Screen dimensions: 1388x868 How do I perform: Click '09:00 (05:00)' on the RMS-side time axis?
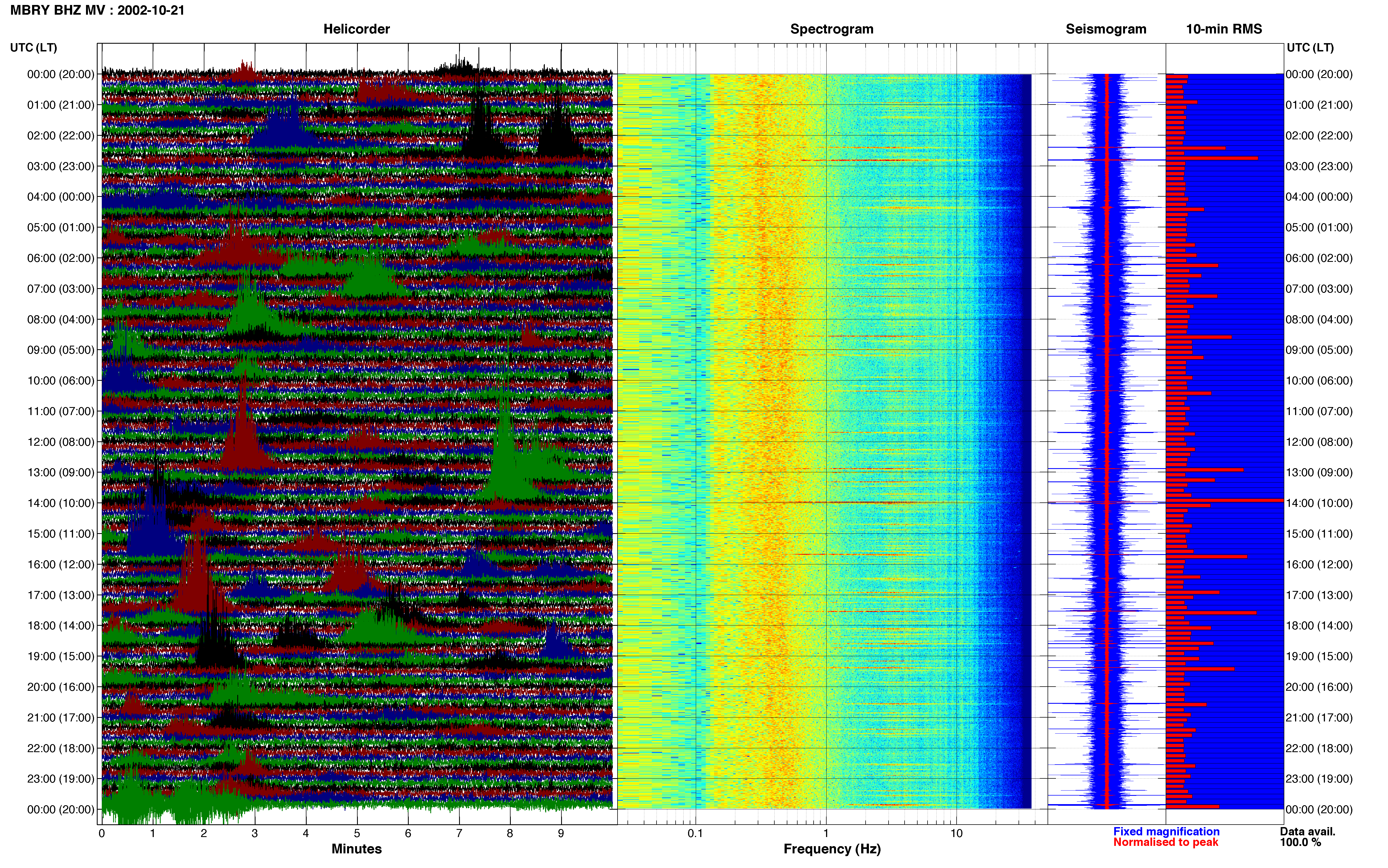(1319, 350)
